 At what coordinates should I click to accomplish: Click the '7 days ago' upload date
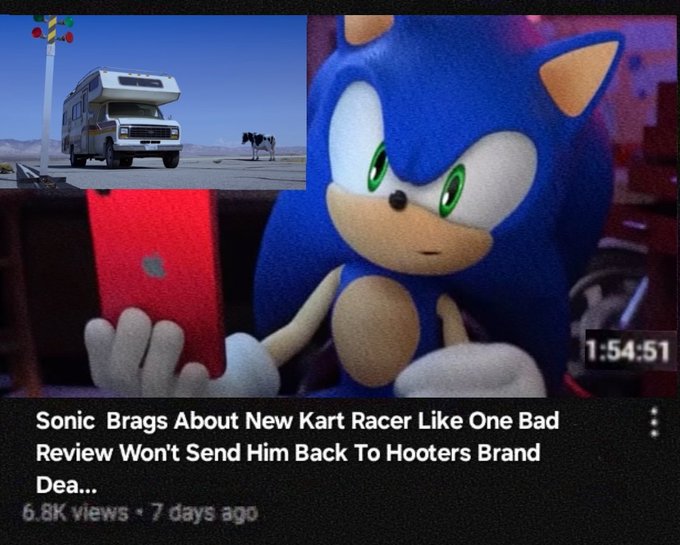[x=204, y=513]
